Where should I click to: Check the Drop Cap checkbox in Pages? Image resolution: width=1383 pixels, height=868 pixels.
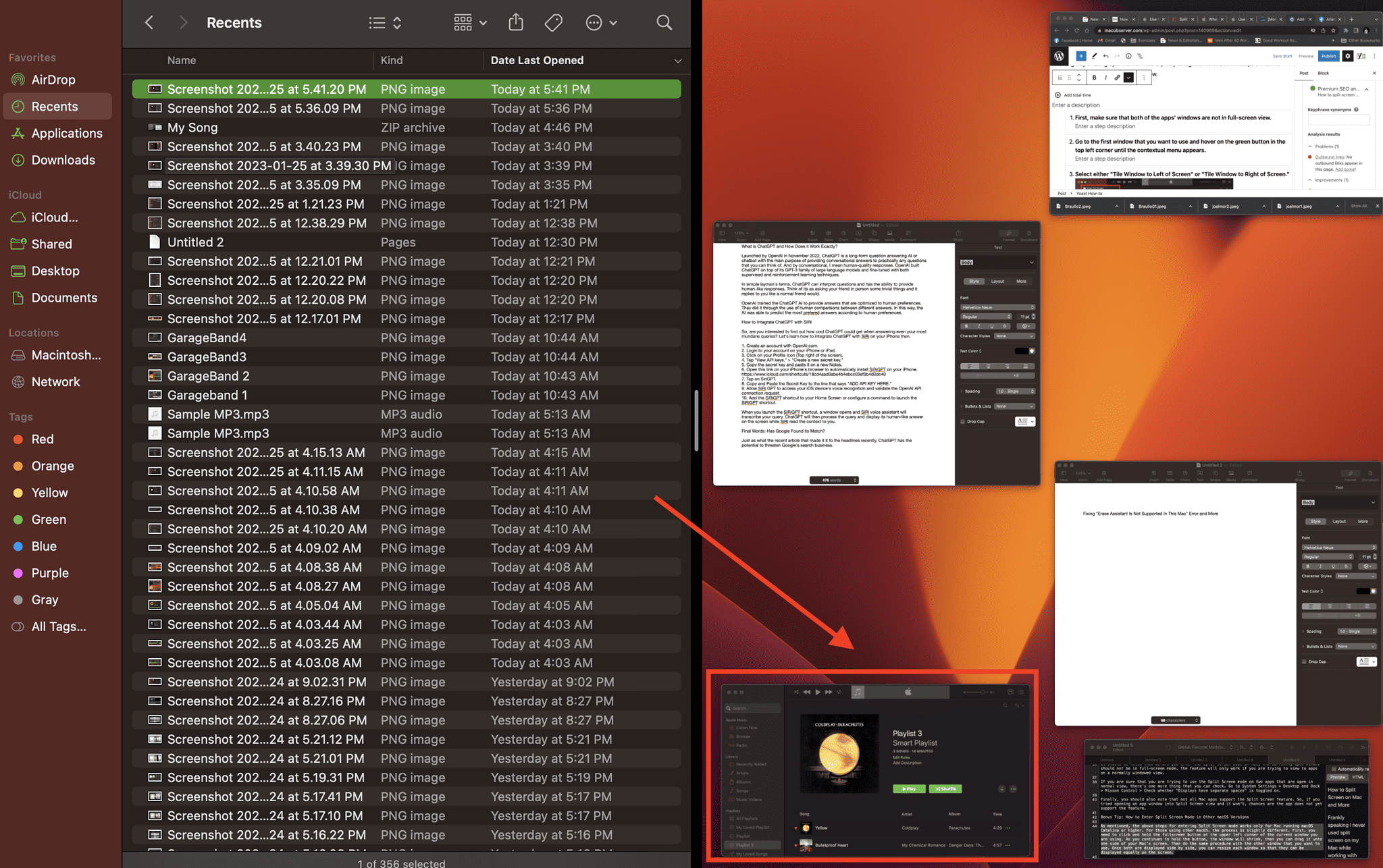[x=962, y=422]
